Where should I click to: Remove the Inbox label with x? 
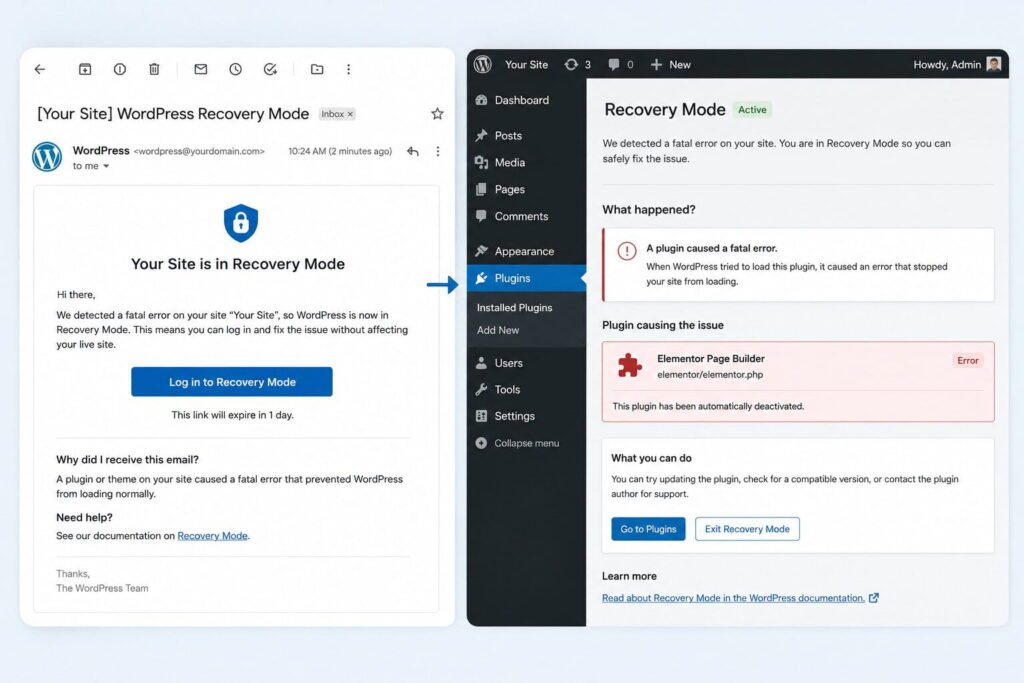pyautogui.click(x=350, y=114)
